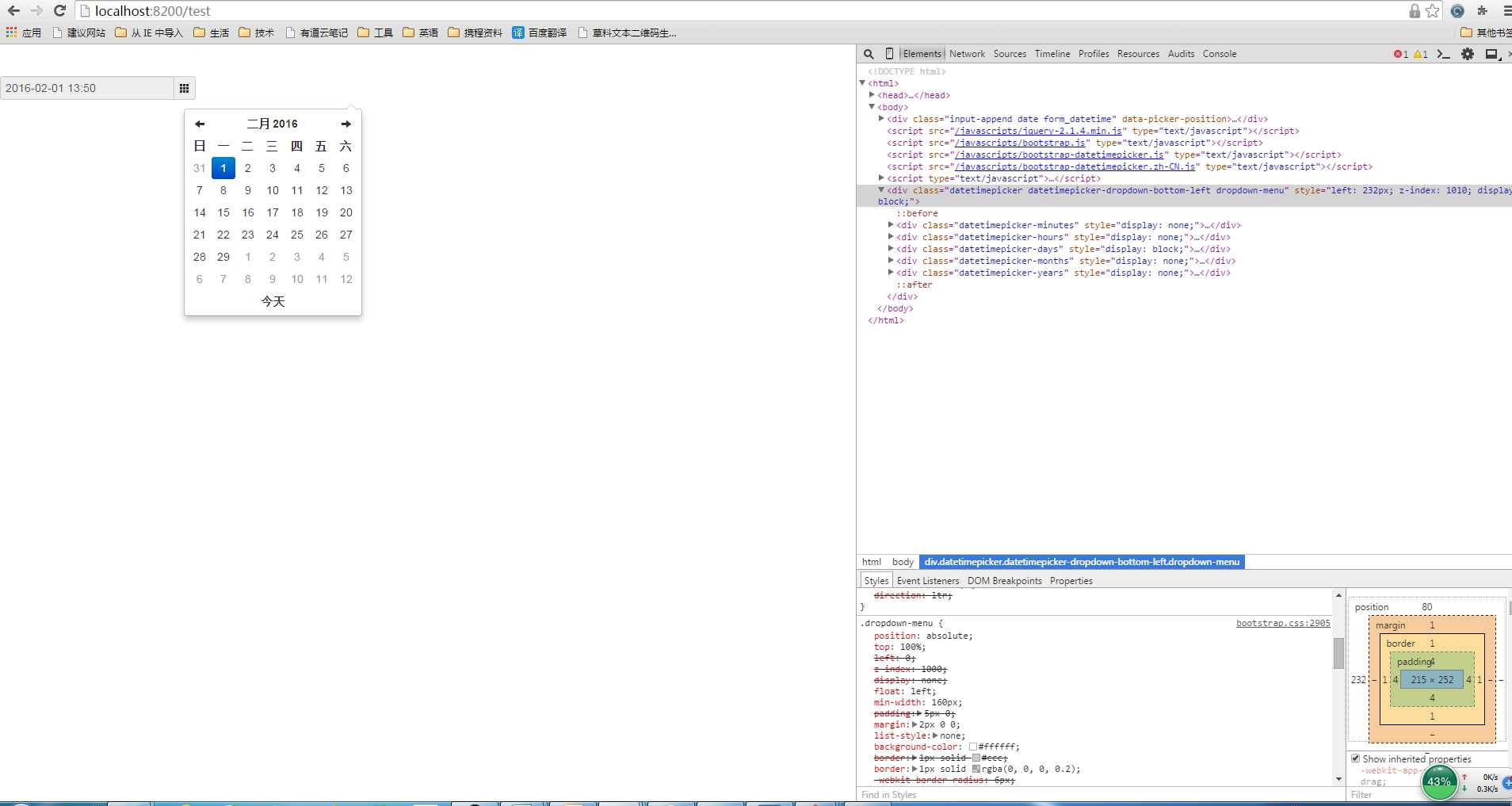Screen dimensions: 1512x806
Task: Click the date input field showing 2016-02-01 13:50
Action: [x=87, y=88]
